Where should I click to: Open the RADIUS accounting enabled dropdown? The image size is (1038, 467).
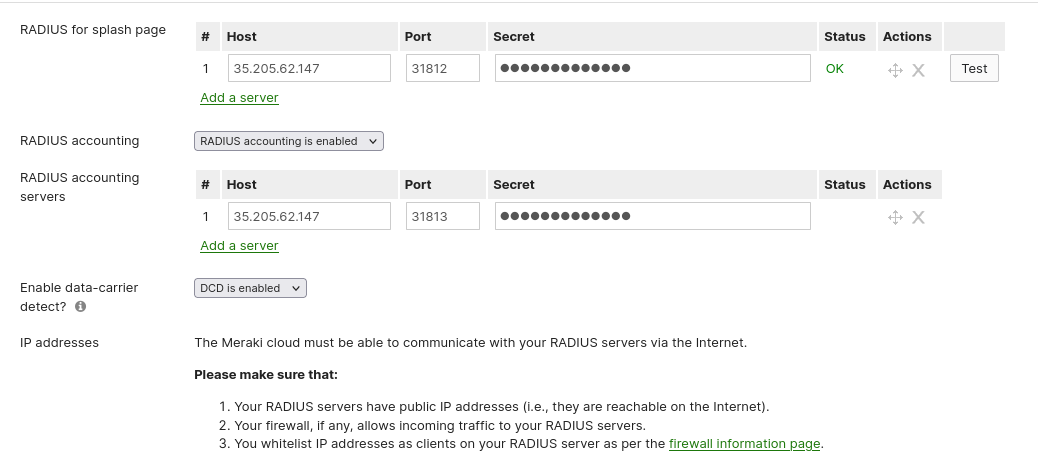(x=289, y=141)
